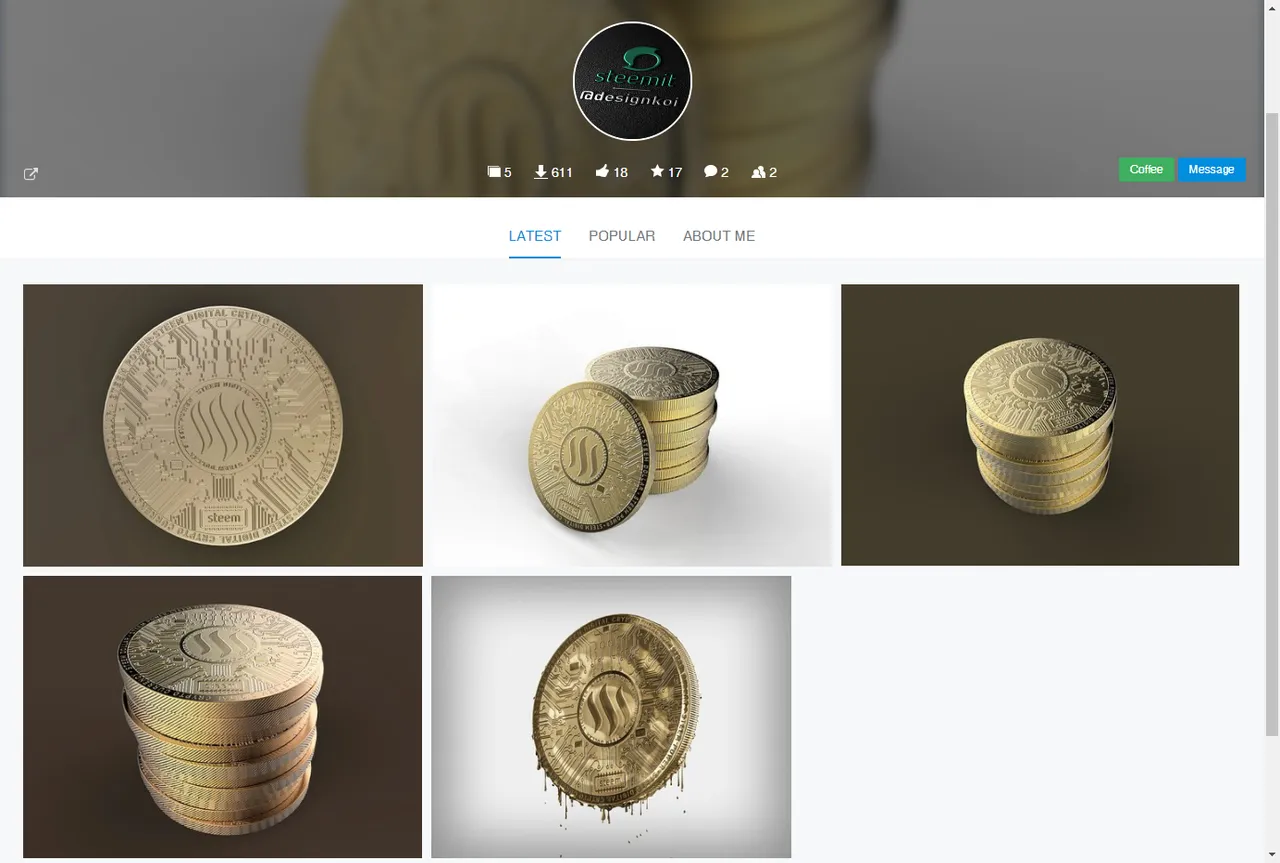Click the blue Message button
This screenshot has width=1280, height=863.
(x=1212, y=170)
